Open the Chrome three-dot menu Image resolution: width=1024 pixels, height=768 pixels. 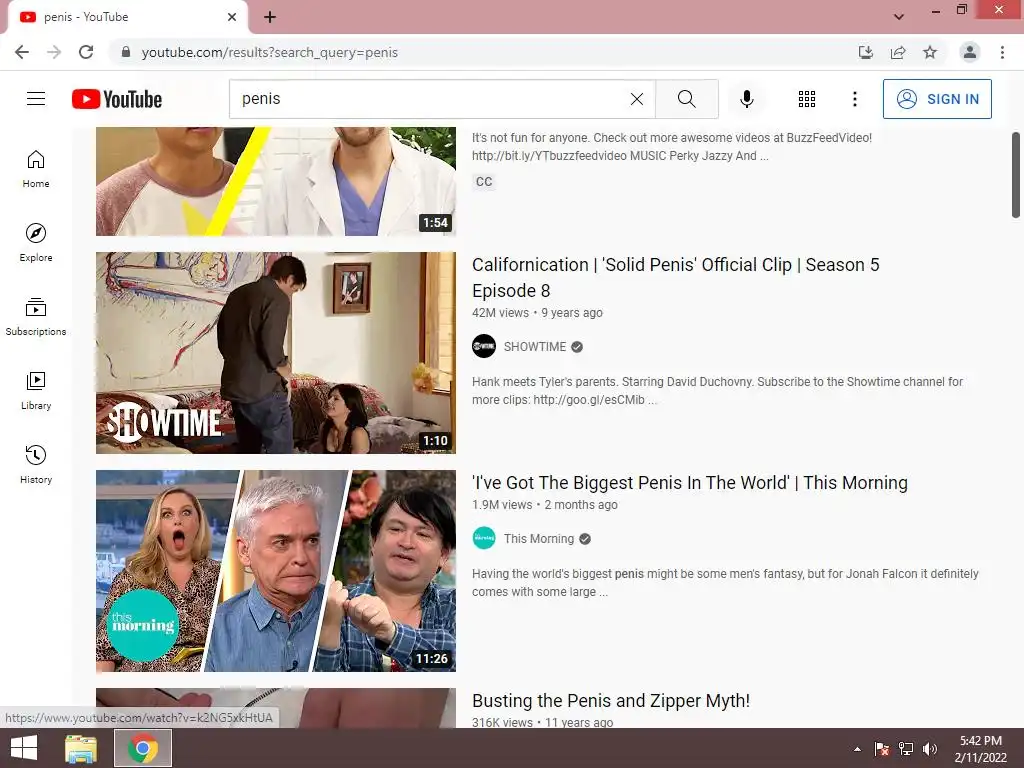(1002, 52)
